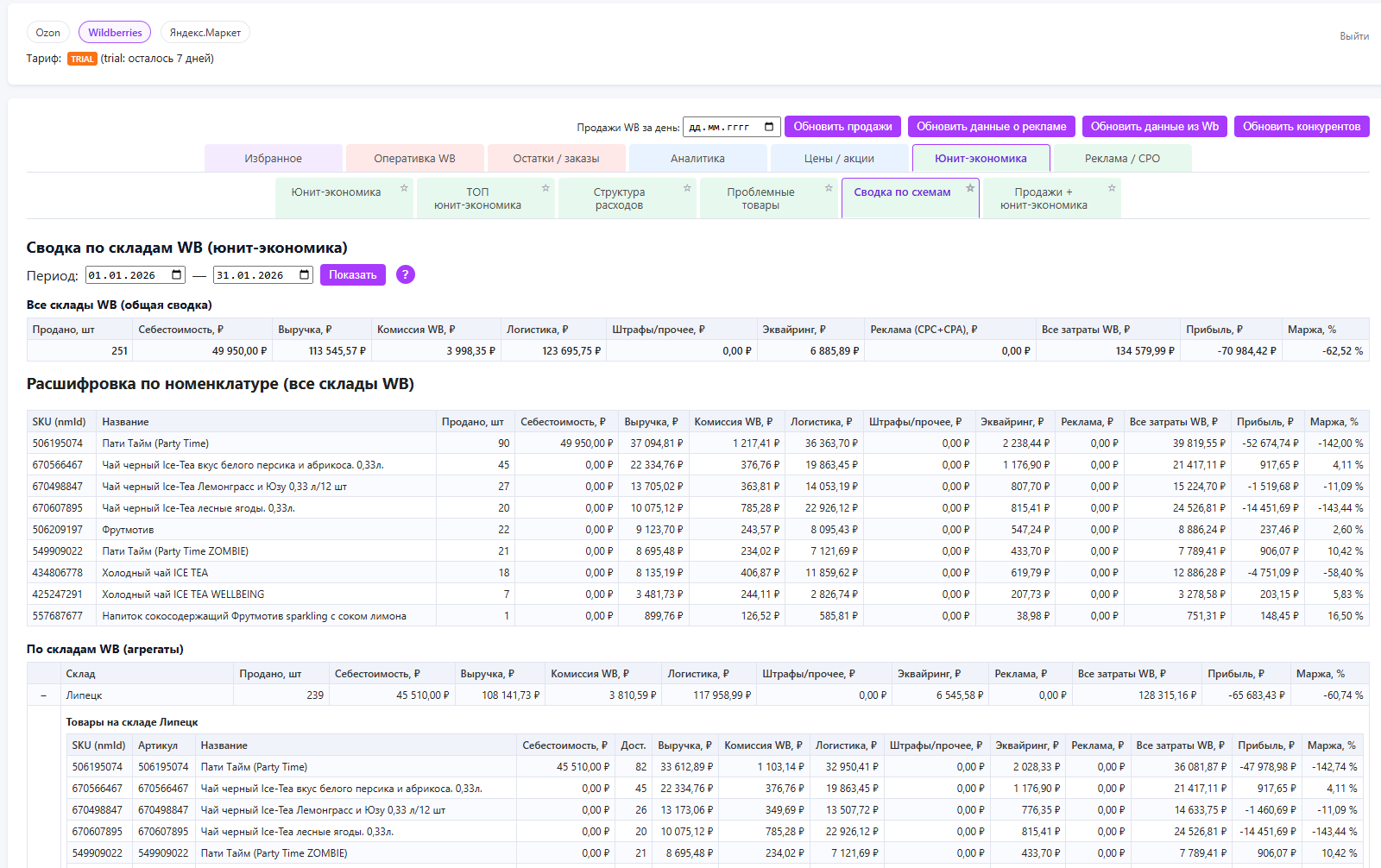
Task: Click Обновить данные о рекламе button
Action: click(992, 127)
